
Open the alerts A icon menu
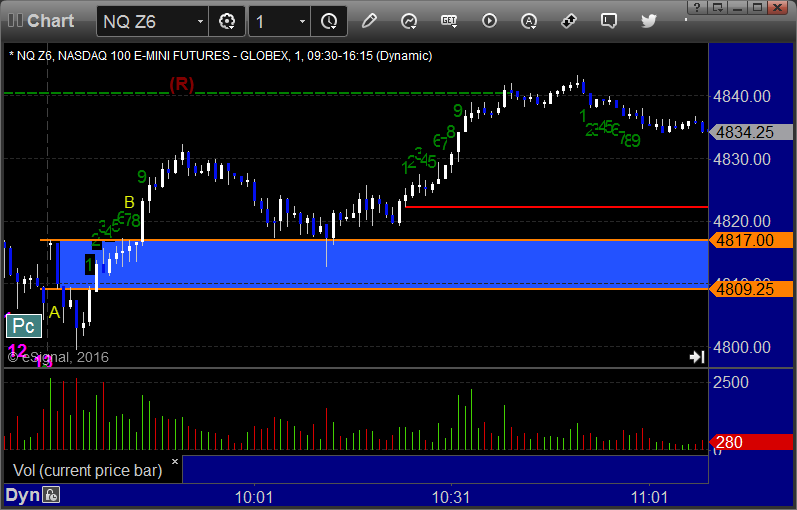tap(529, 21)
